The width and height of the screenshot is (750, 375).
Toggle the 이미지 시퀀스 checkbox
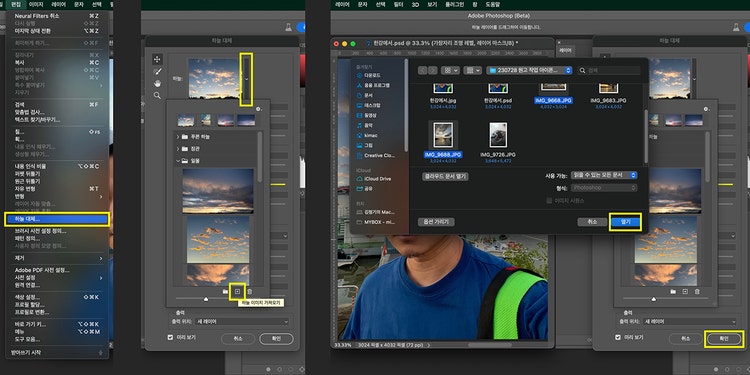point(549,200)
